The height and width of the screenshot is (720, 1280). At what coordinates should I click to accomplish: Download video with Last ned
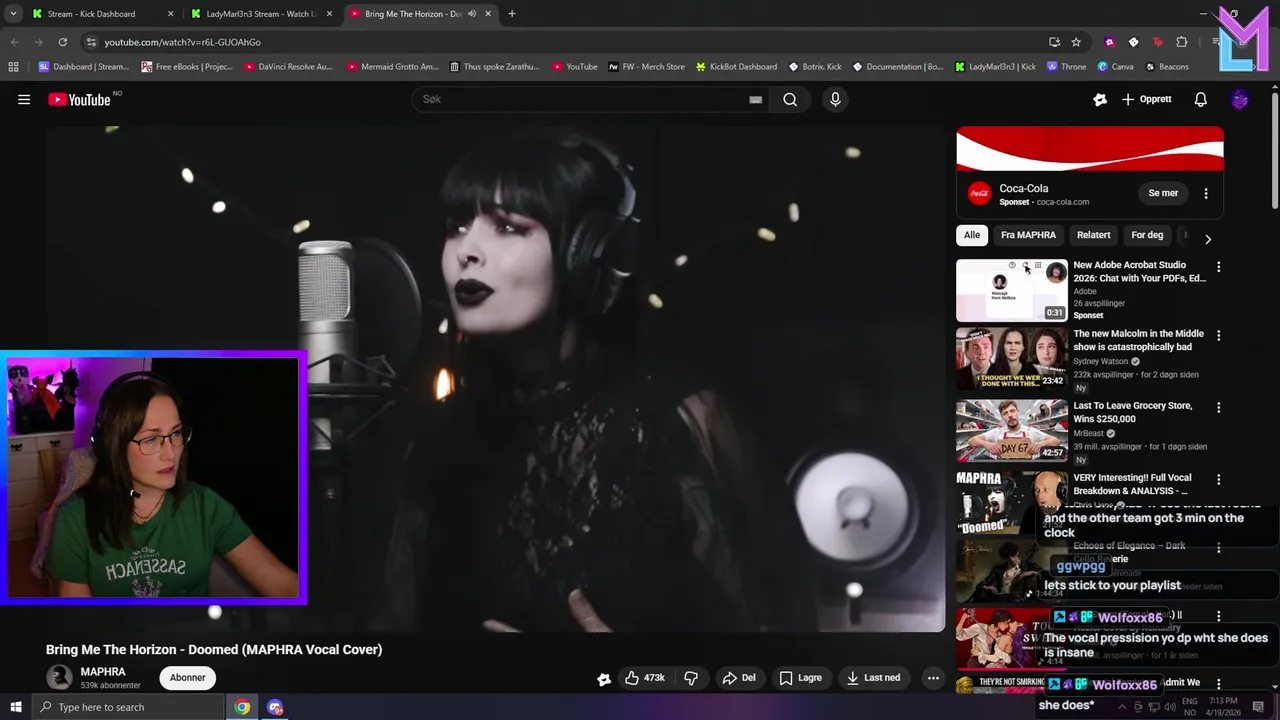coord(873,677)
